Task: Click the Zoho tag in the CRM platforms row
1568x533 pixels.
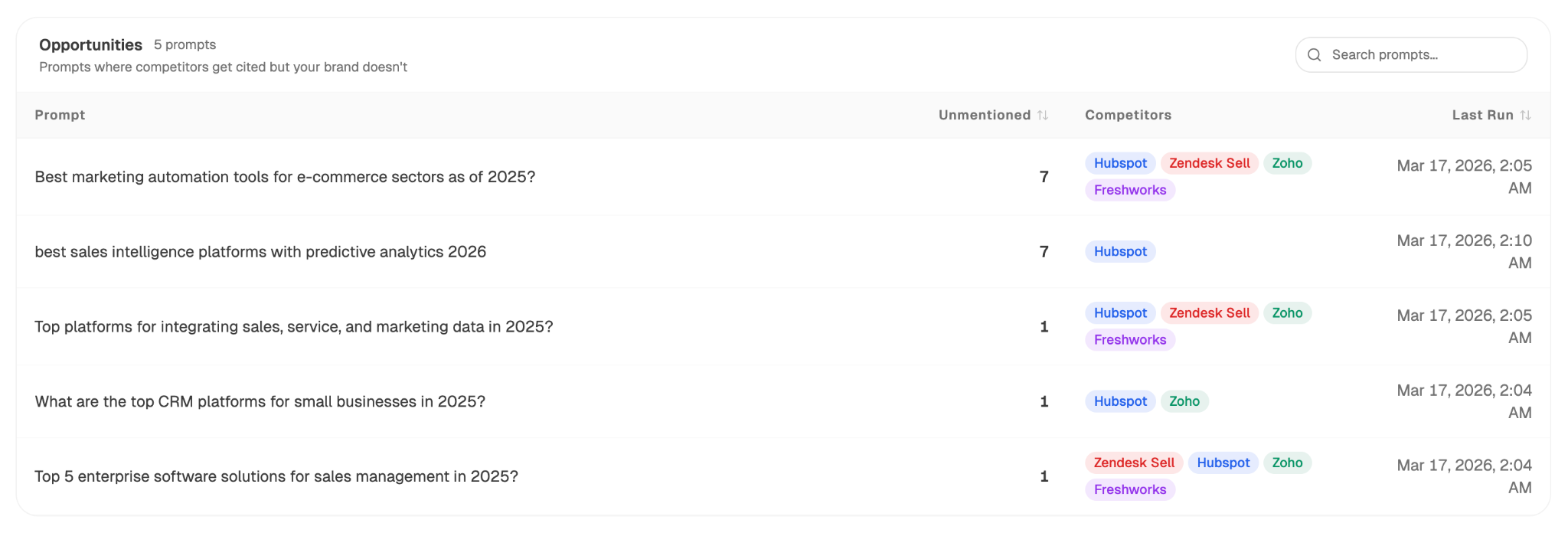Action: point(1184,401)
